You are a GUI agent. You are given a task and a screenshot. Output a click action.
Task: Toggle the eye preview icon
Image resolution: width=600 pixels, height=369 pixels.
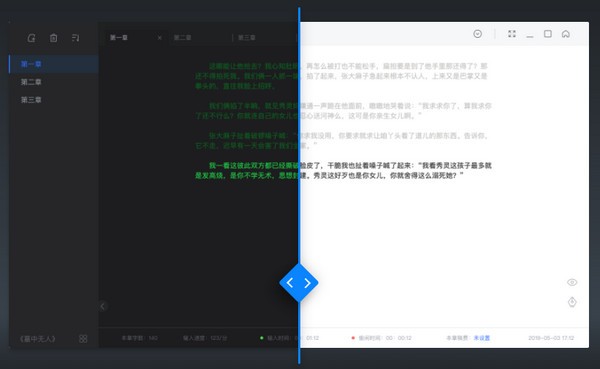pos(572,282)
